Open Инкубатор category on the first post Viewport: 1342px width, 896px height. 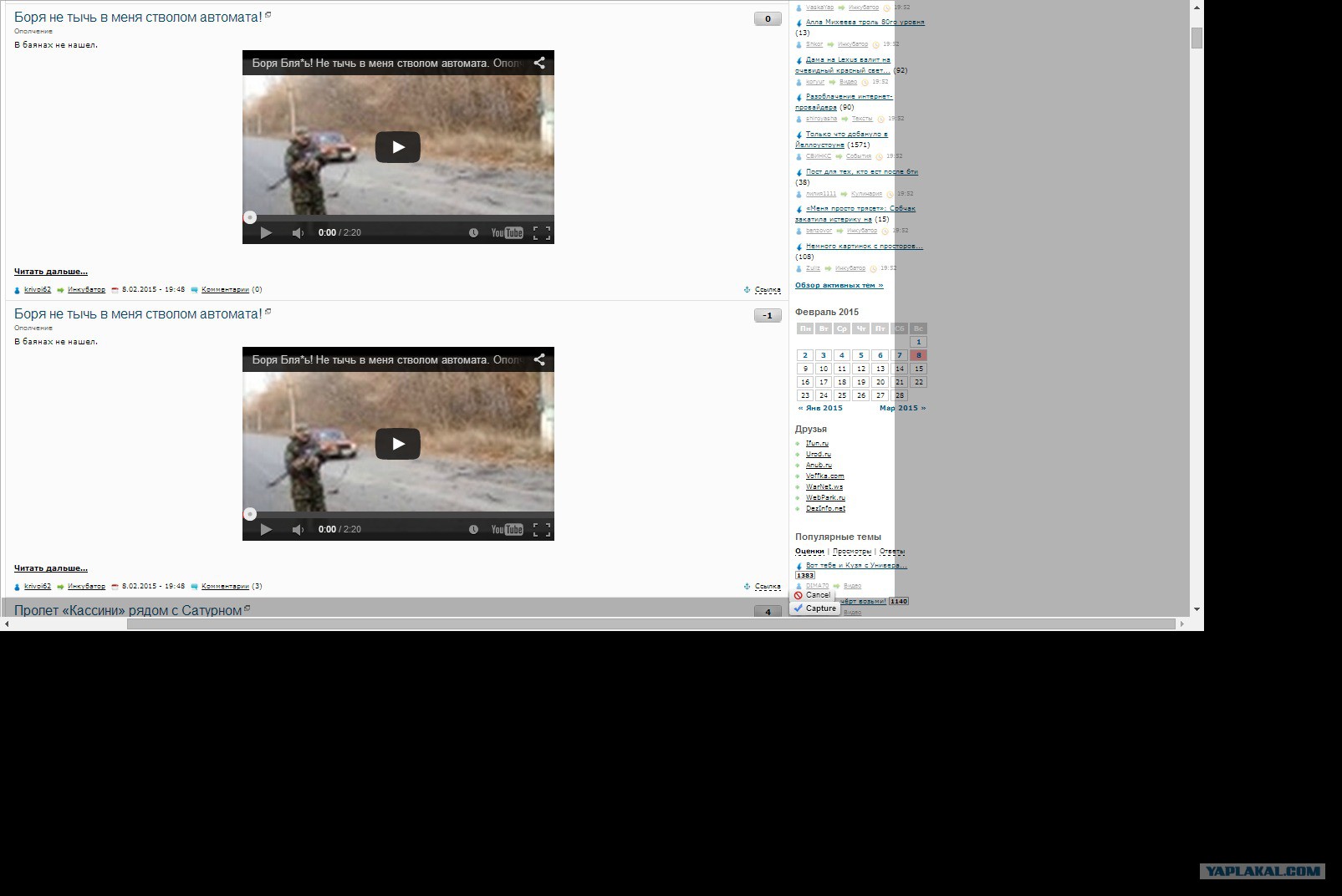pyautogui.click(x=86, y=289)
